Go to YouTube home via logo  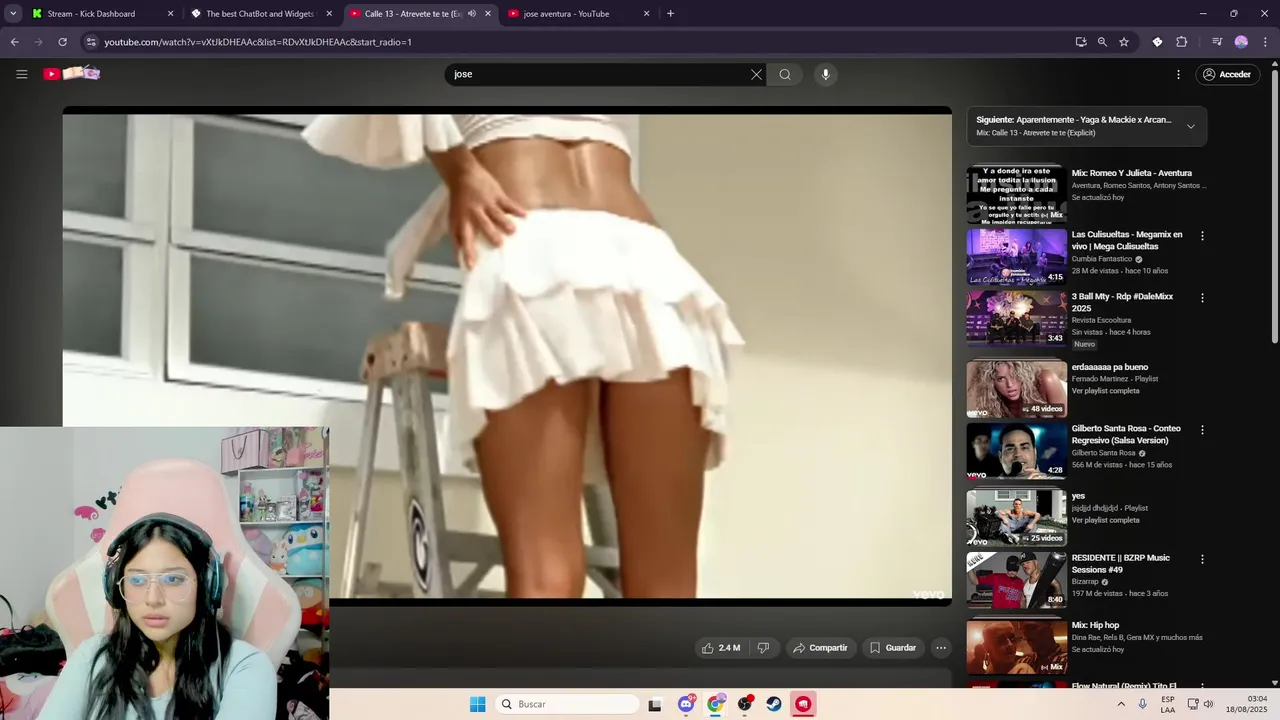pos(72,74)
